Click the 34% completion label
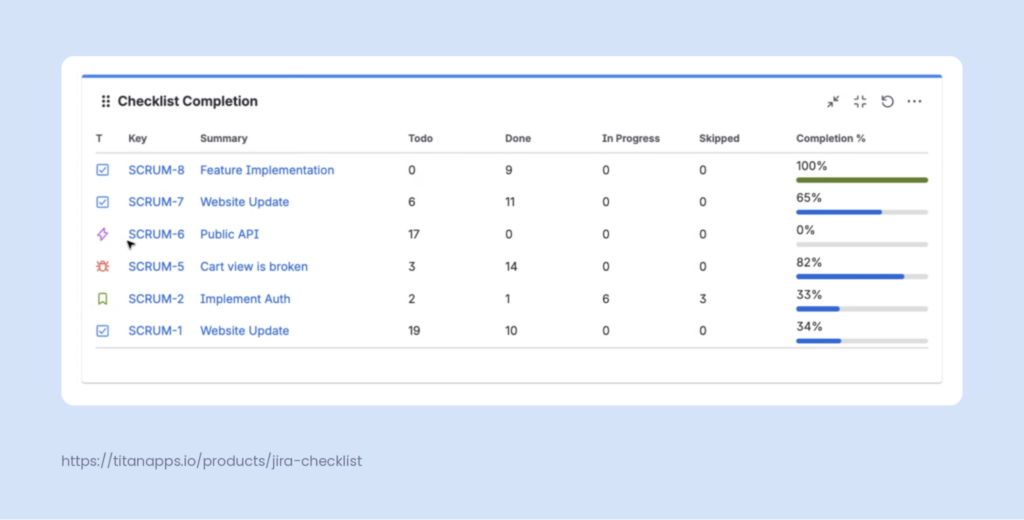1024x520 pixels. [809, 327]
